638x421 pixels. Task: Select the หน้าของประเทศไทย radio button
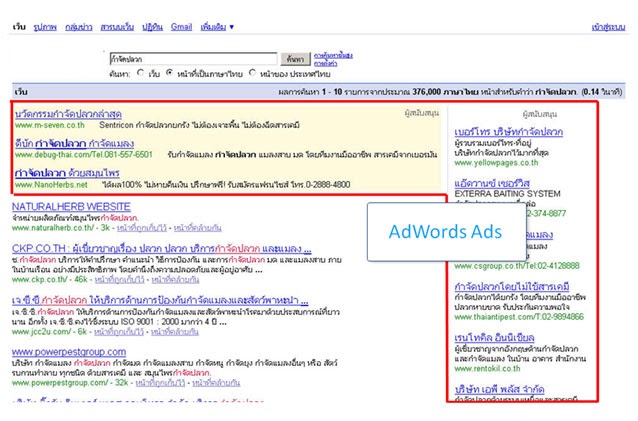pyautogui.click(x=253, y=73)
